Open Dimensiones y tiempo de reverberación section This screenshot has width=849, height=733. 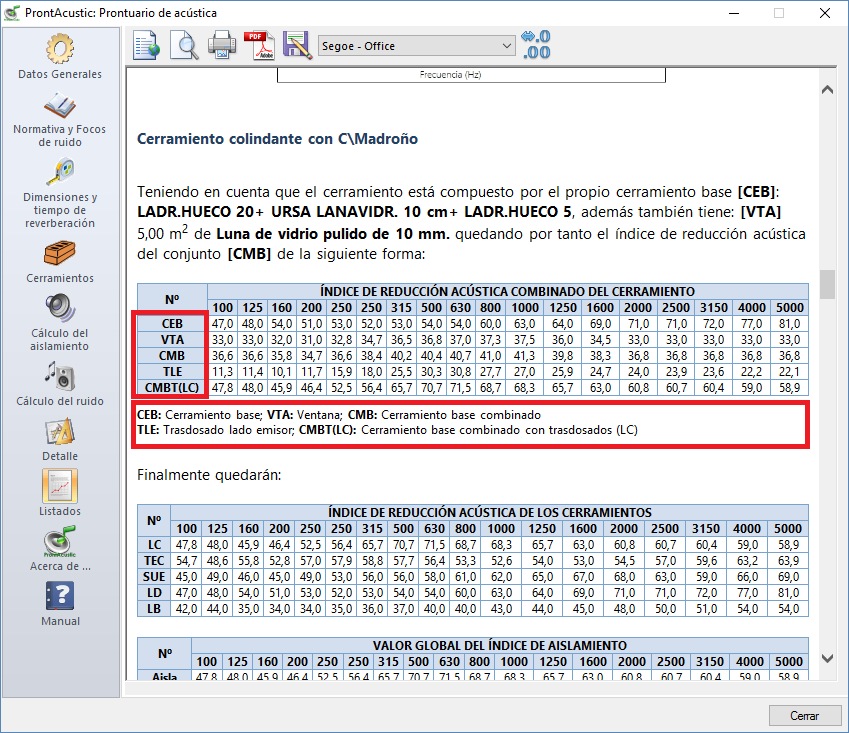click(60, 193)
